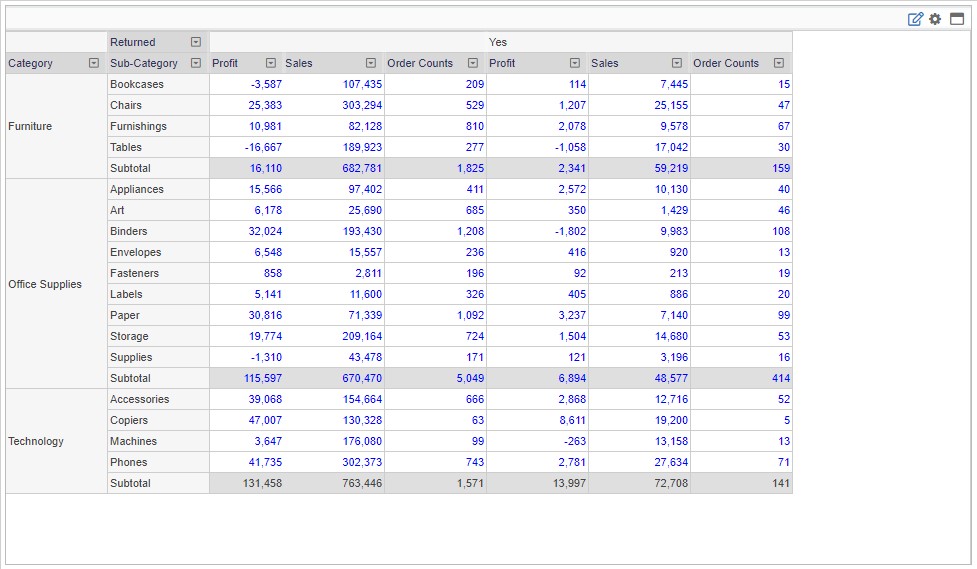Screen dimensions: 977x569
Task: Click the Copiers profit value 8,611
Action: tap(566, 420)
